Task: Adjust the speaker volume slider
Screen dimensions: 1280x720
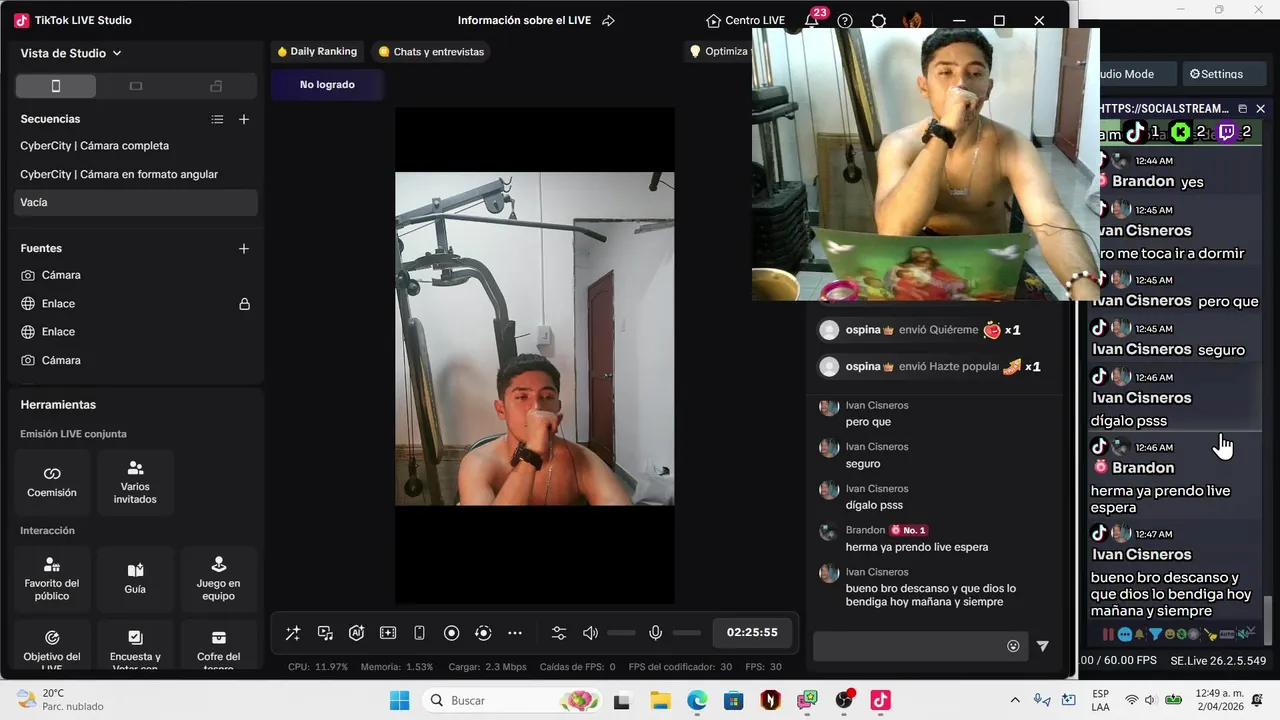Action: (x=621, y=633)
